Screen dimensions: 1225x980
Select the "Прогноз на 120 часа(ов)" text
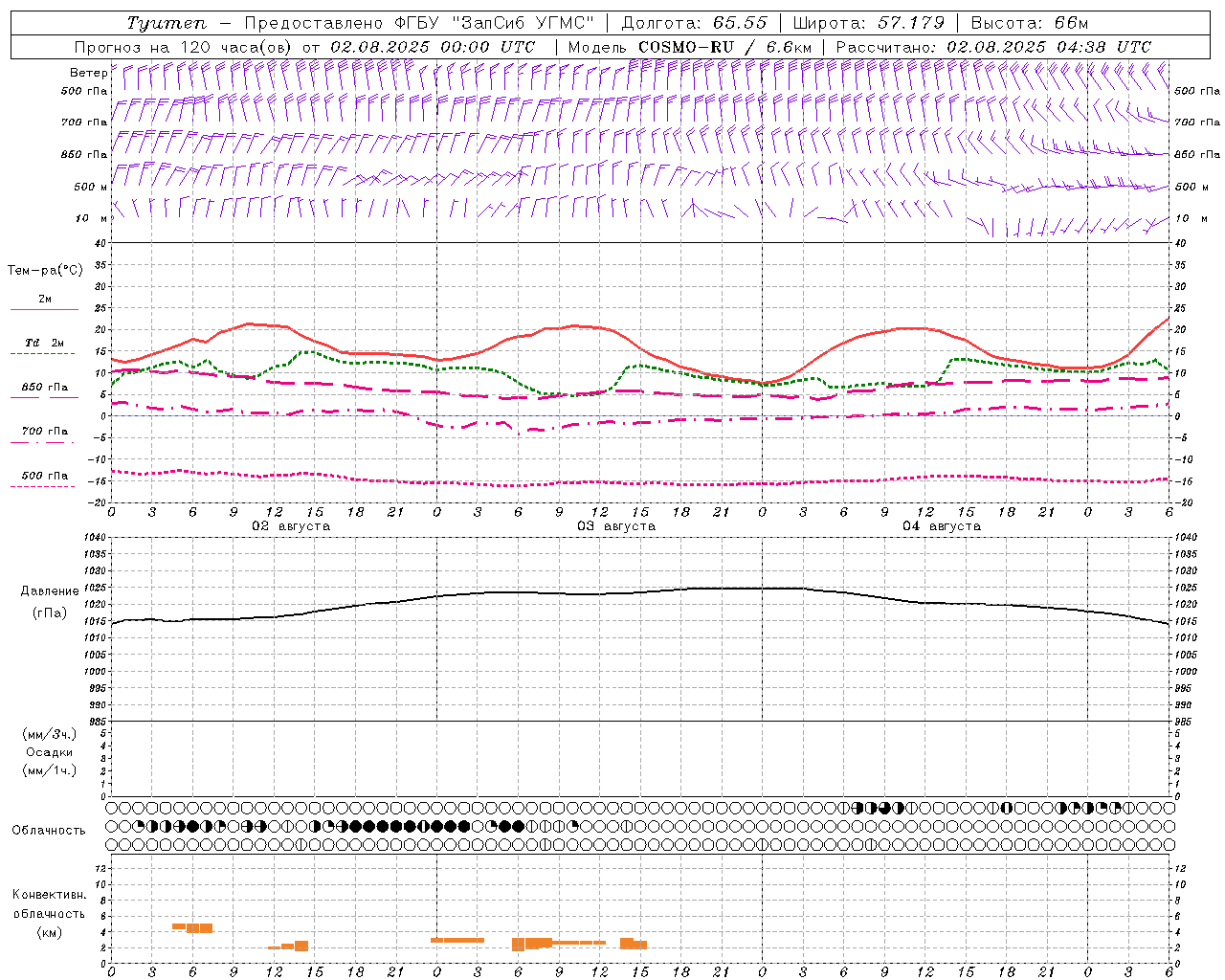(x=184, y=47)
